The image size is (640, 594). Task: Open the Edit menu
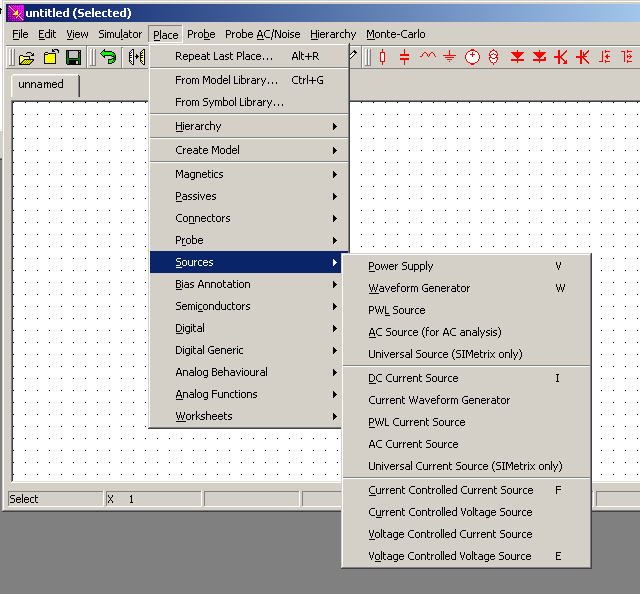tap(47, 34)
